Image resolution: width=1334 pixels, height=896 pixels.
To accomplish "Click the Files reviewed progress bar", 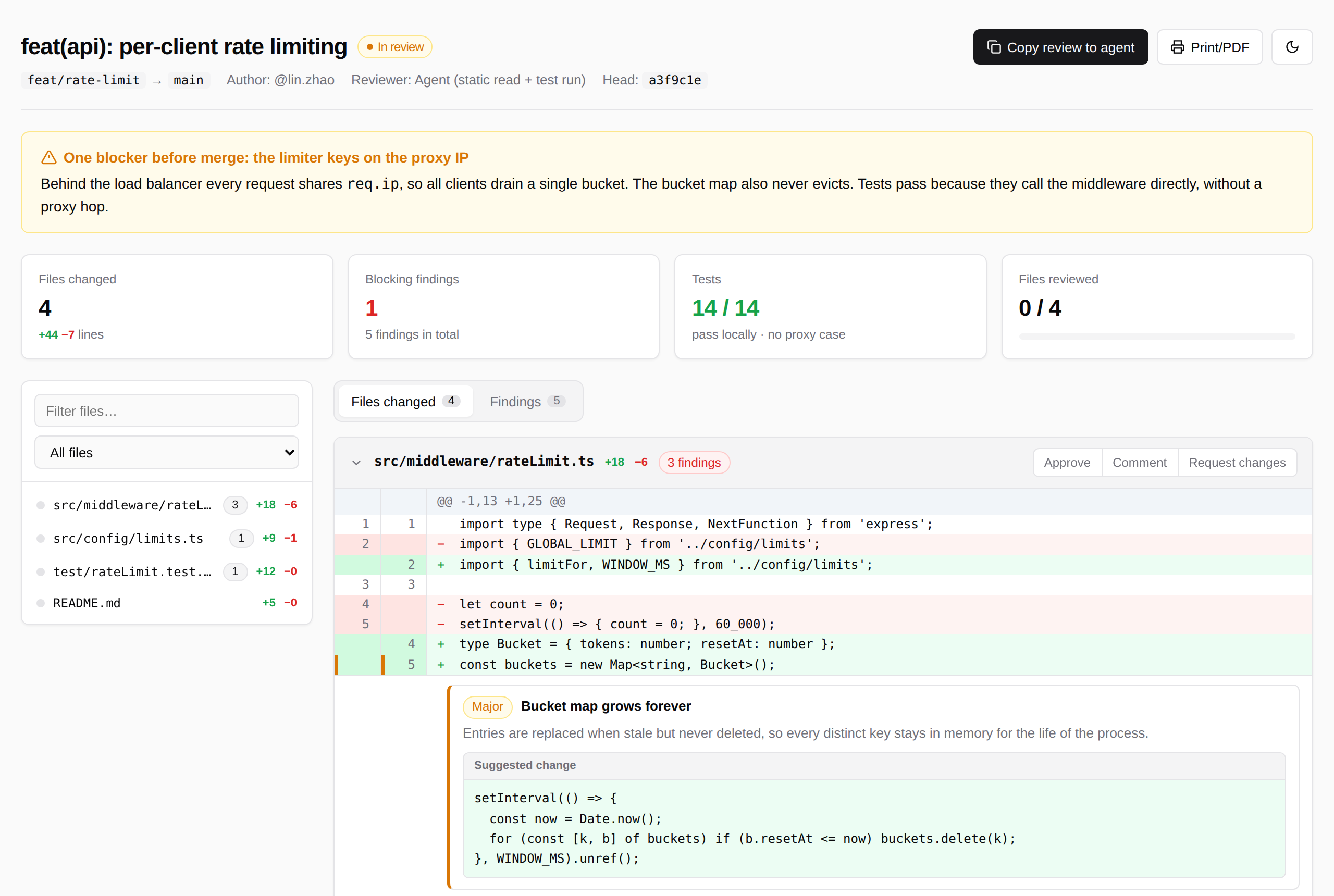I will (1156, 337).
